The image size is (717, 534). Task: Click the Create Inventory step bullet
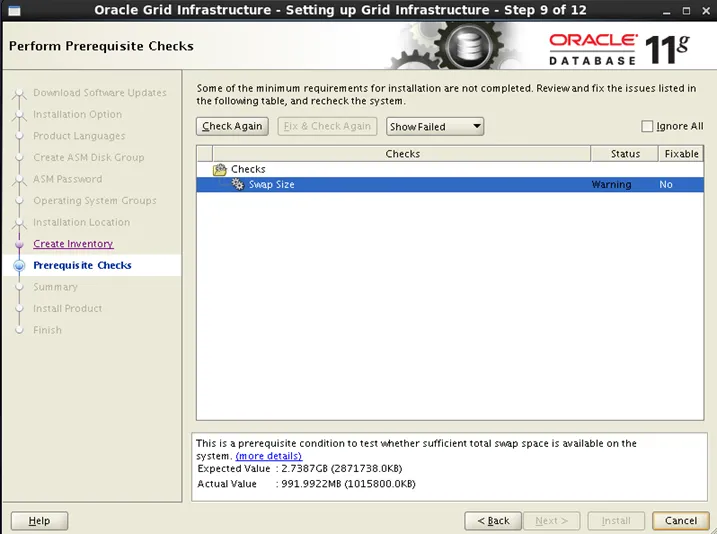click(19, 244)
